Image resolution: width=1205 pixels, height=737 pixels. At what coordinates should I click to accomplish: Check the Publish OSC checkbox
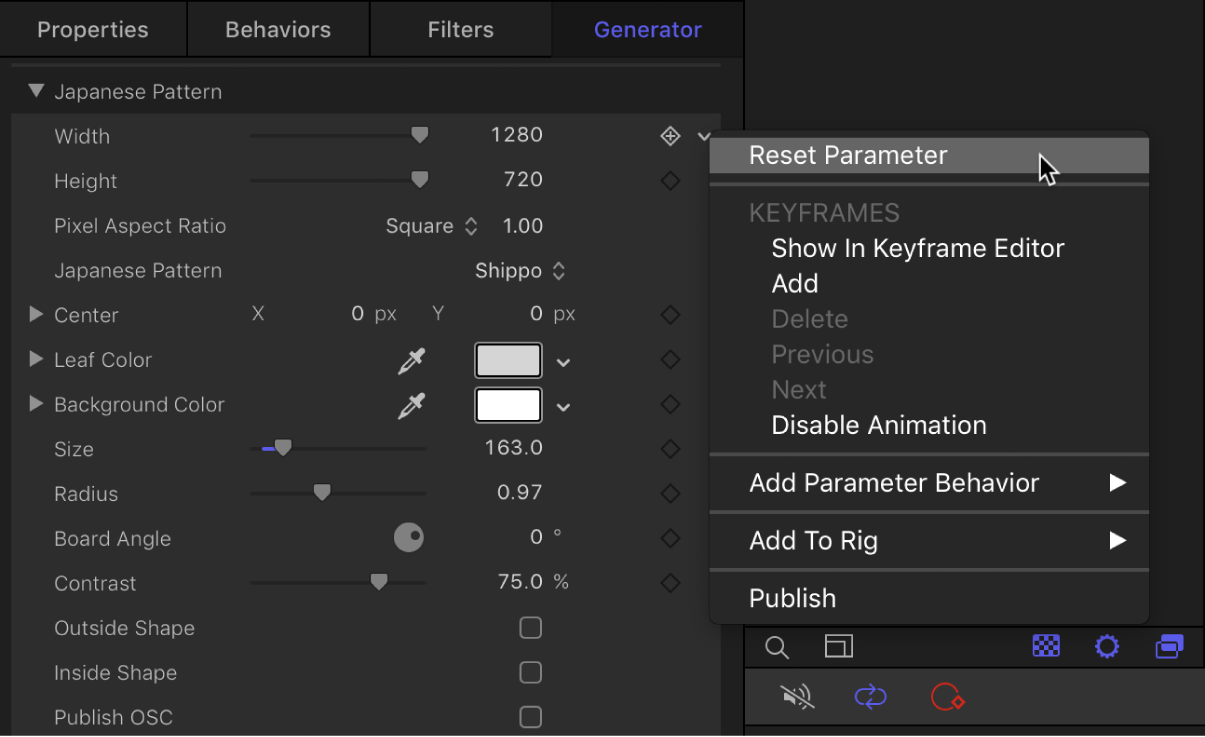(x=531, y=717)
